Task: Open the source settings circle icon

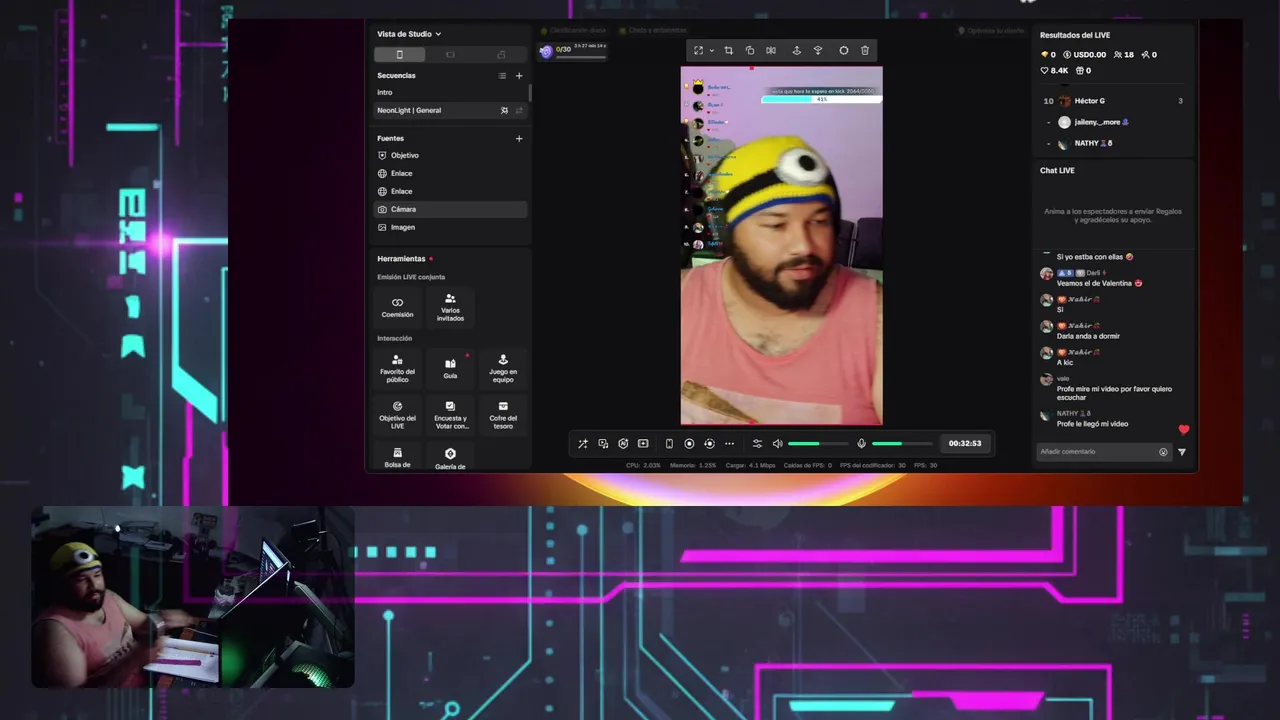Action: (x=843, y=50)
